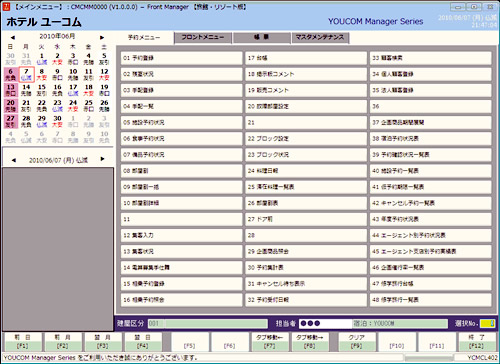Viewport: 500px width, 364px height.
Task: Choose menu item 10
Action: tap(181, 203)
